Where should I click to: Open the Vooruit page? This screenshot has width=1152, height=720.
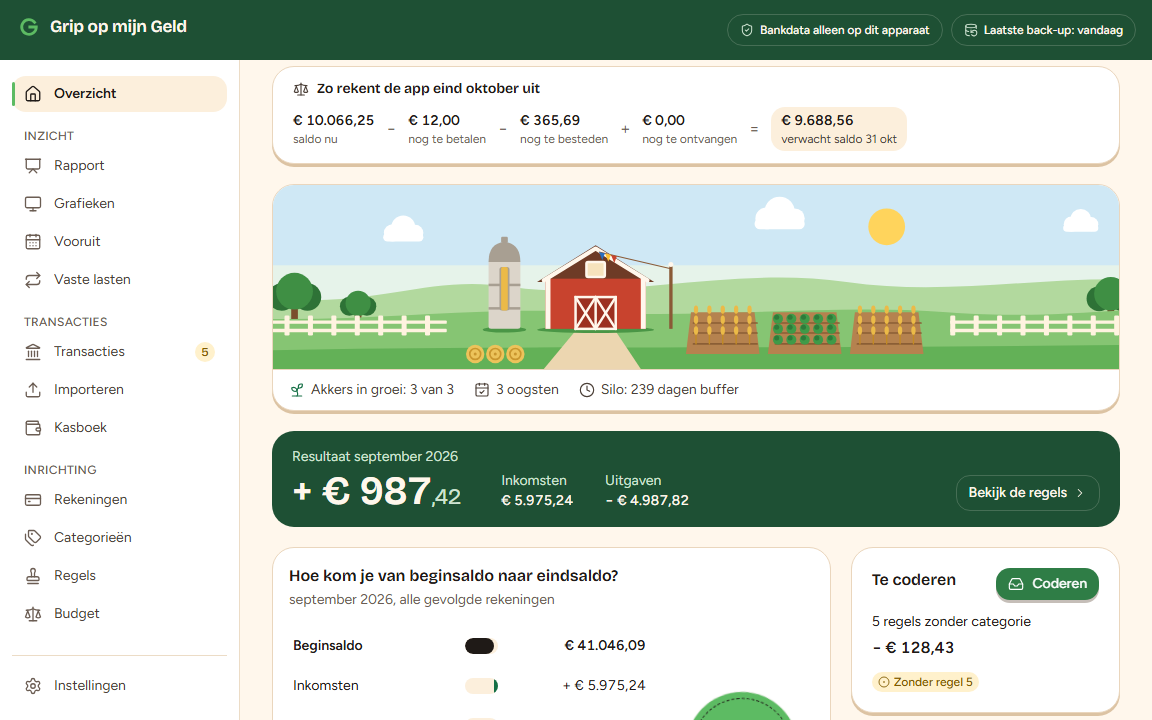pyautogui.click(x=120, y=242)
